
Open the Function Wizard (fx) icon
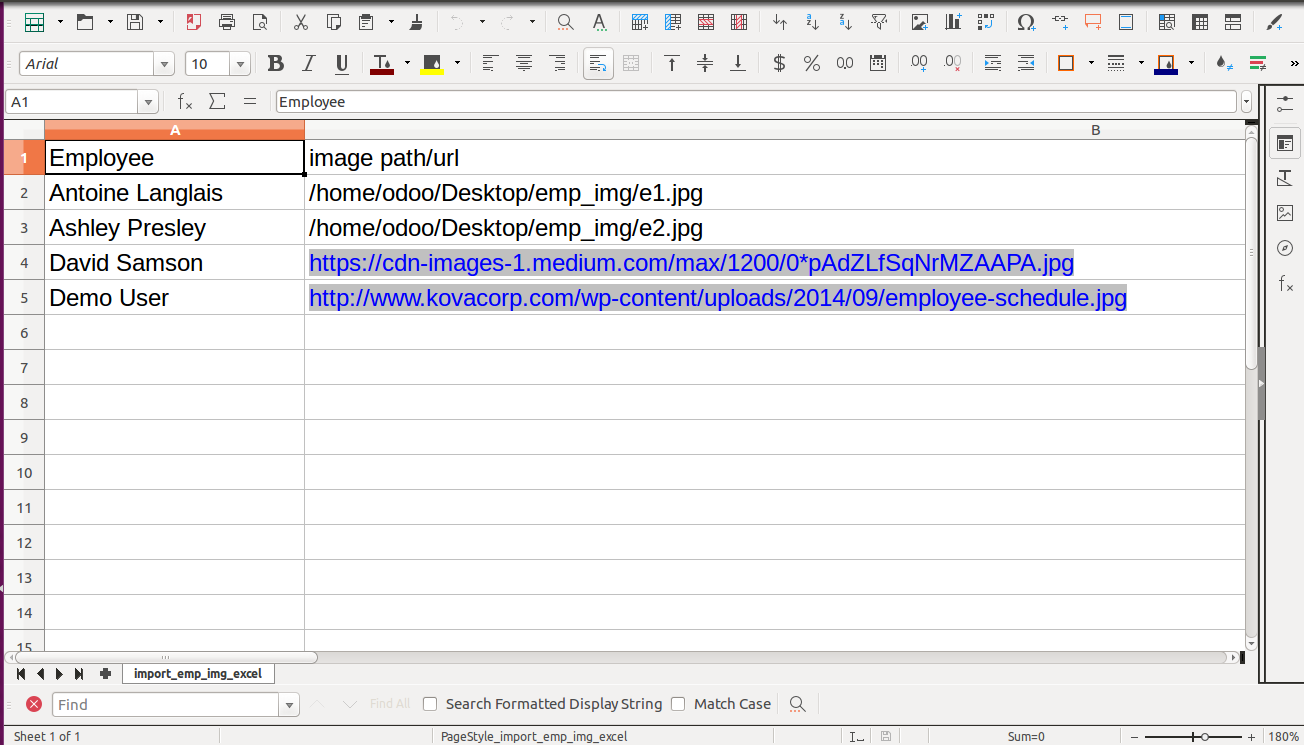(185, 102)
